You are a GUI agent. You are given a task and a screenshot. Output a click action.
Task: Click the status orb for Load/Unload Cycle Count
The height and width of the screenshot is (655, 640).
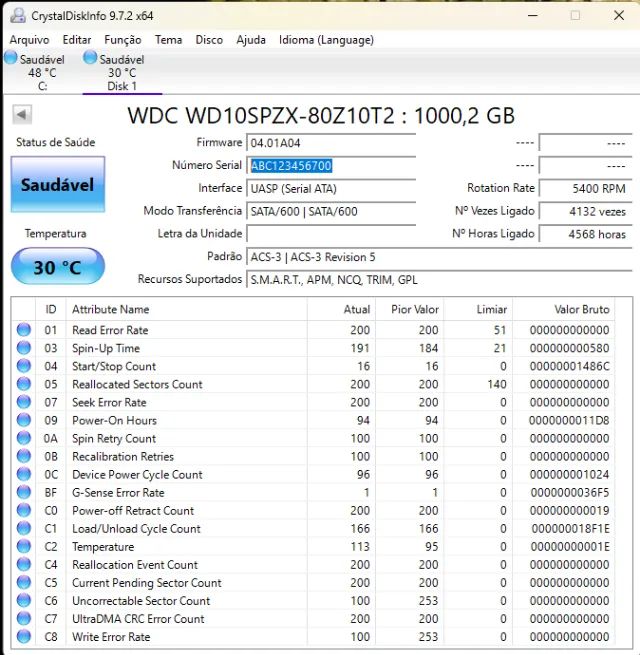click(24, 528)
